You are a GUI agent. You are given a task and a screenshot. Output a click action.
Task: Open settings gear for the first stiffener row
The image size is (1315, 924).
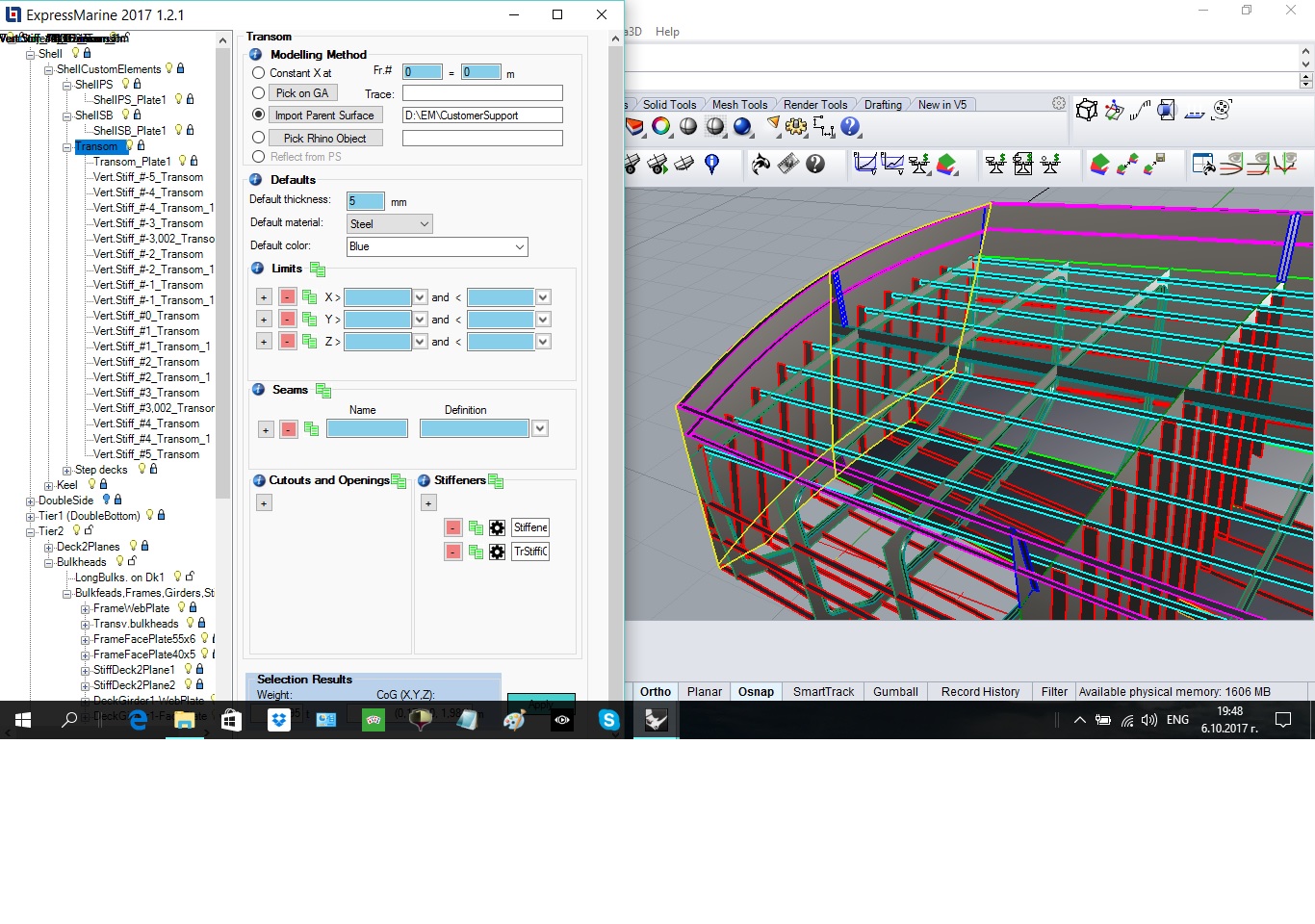[497, 527]
